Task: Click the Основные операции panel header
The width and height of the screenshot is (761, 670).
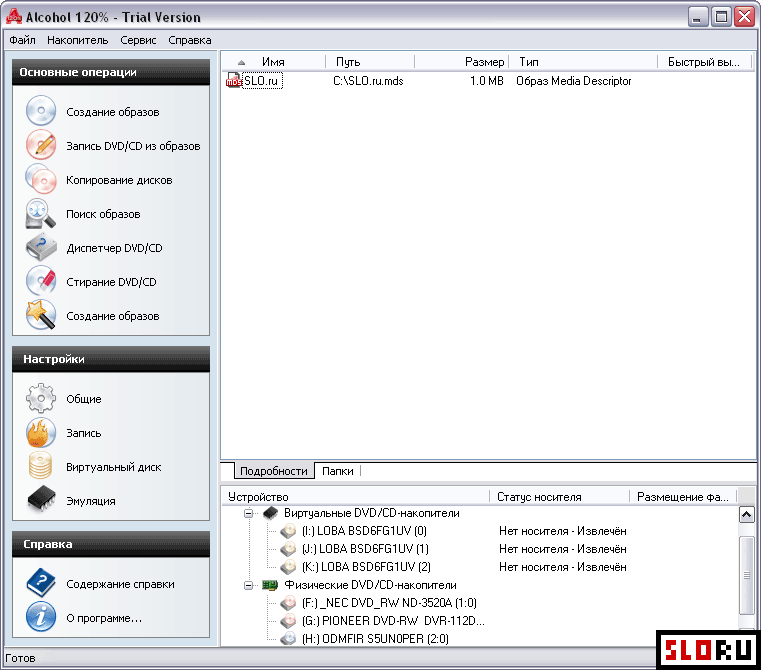Action: (x=111, y=72)
